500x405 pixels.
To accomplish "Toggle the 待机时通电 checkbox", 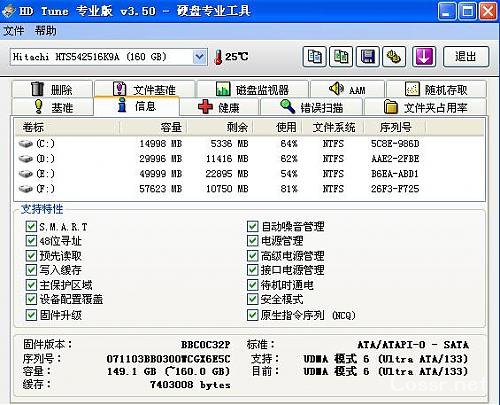I will click(x=252, y=285).
